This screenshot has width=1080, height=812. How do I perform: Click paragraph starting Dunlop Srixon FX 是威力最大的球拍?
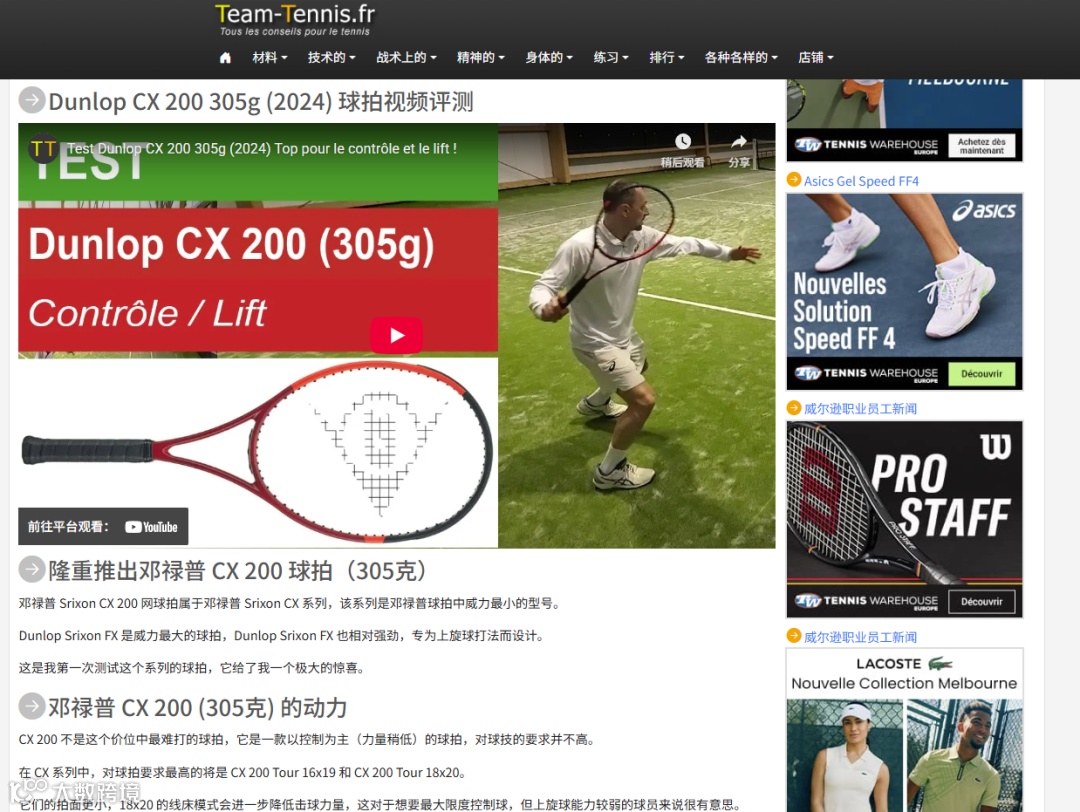click(x=281, y=636)
